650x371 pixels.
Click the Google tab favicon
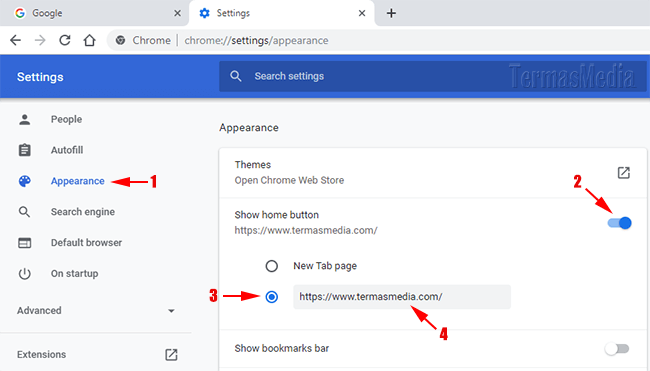coord(19,13)
